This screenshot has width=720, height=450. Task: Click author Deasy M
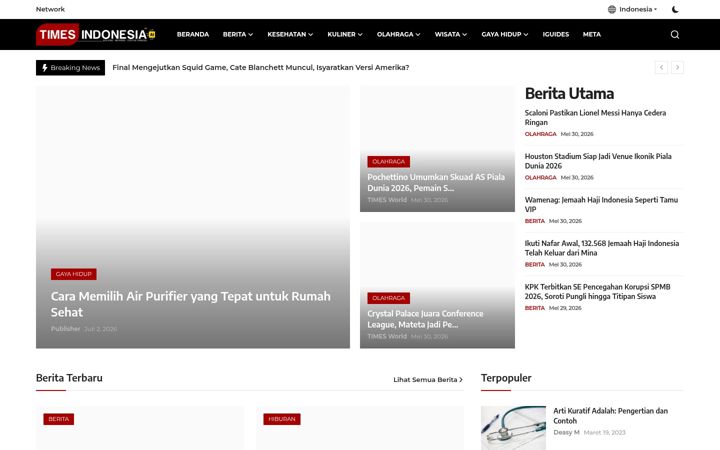[x=566, y=433]
